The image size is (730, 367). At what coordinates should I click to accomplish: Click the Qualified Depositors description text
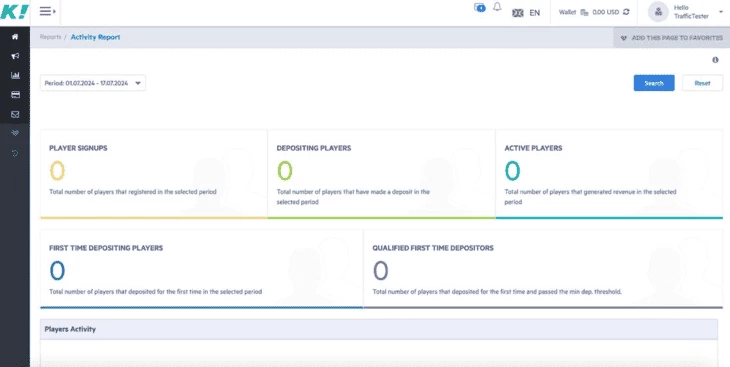pos(497,292)
